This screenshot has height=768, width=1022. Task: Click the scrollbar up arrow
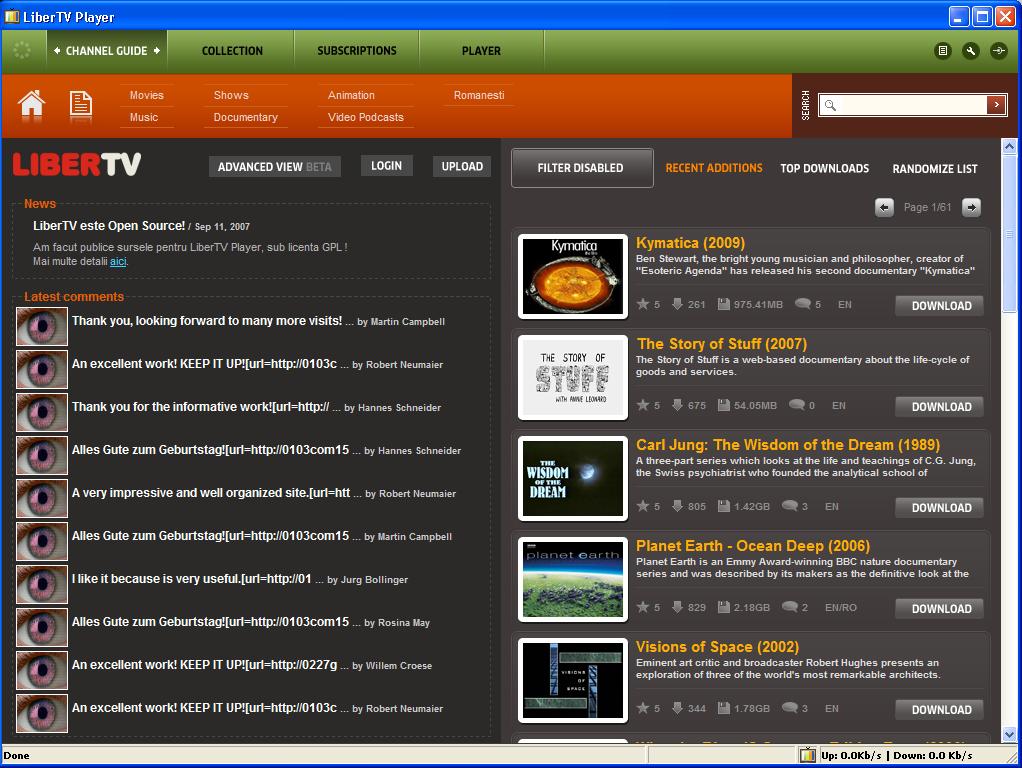[1009, 147]
